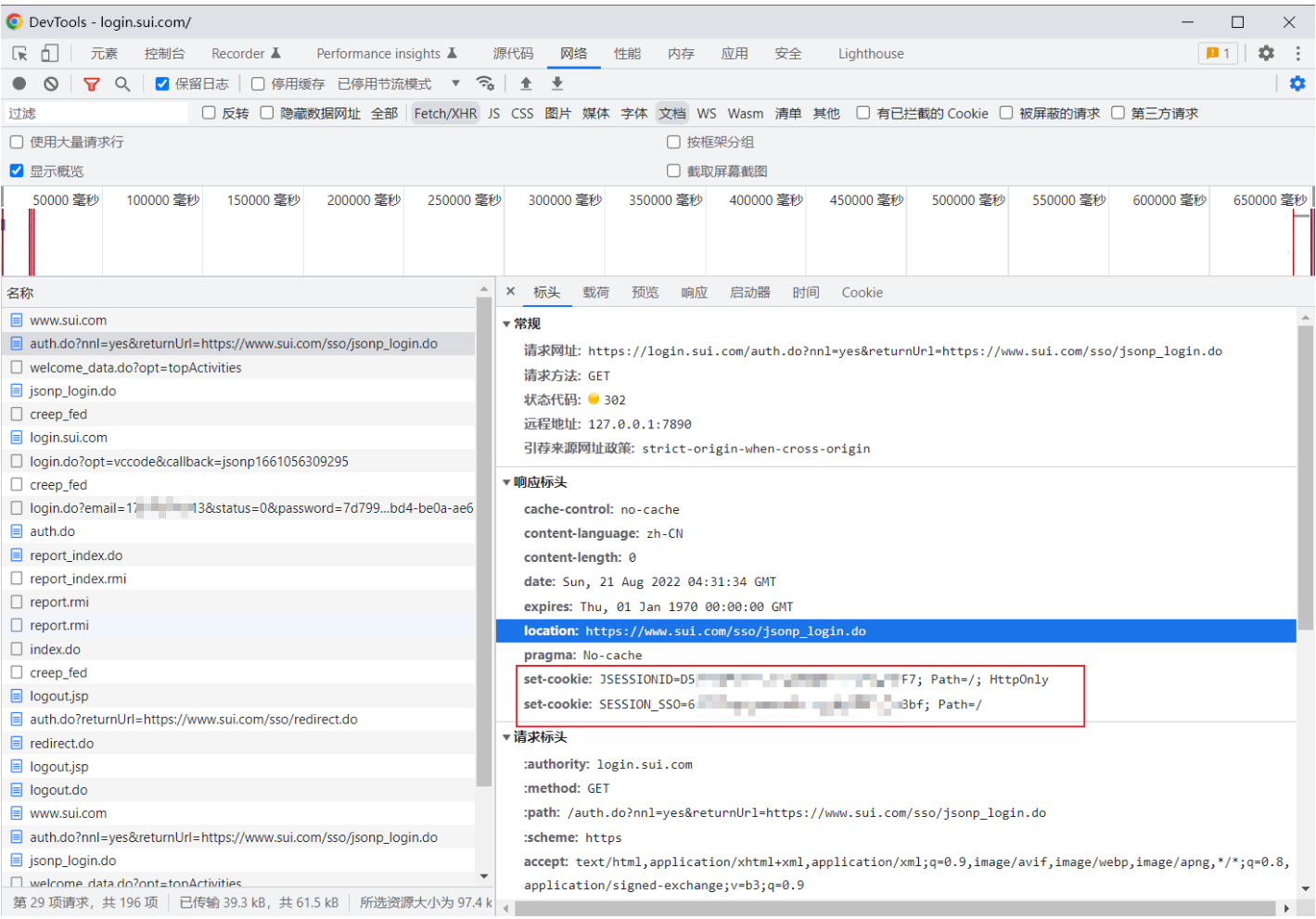Filter requests by Fetch/XHR type
This screenshot has width=1316, height=919.
(x=445, y=113)
